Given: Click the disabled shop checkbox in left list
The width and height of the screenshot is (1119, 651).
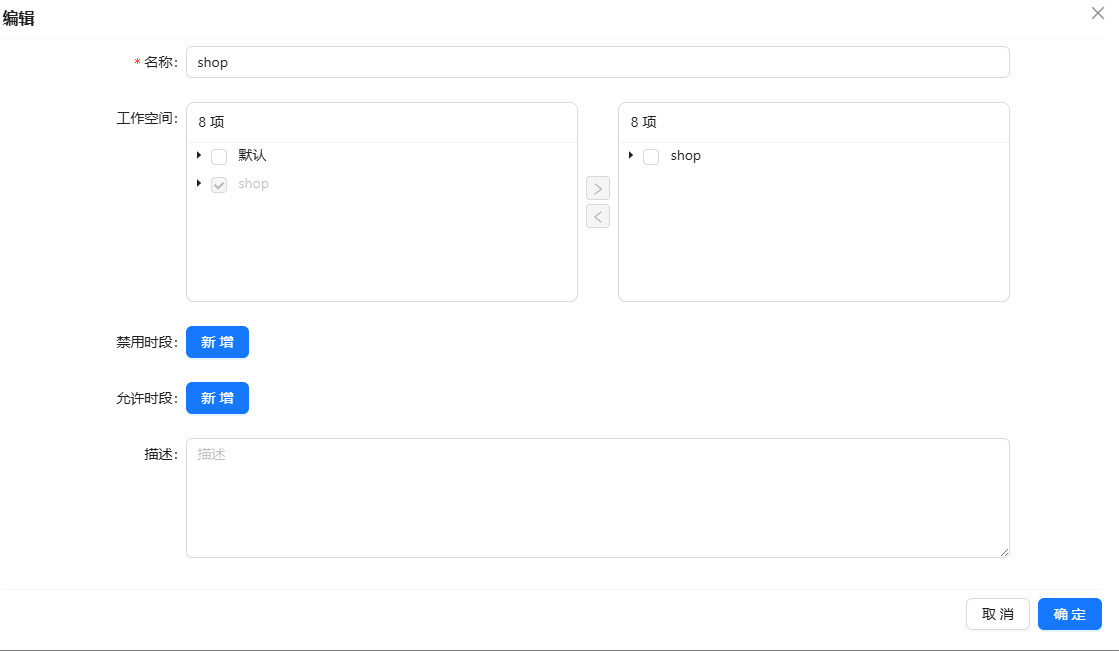Looking at the screenshot, I should [219, 184].
